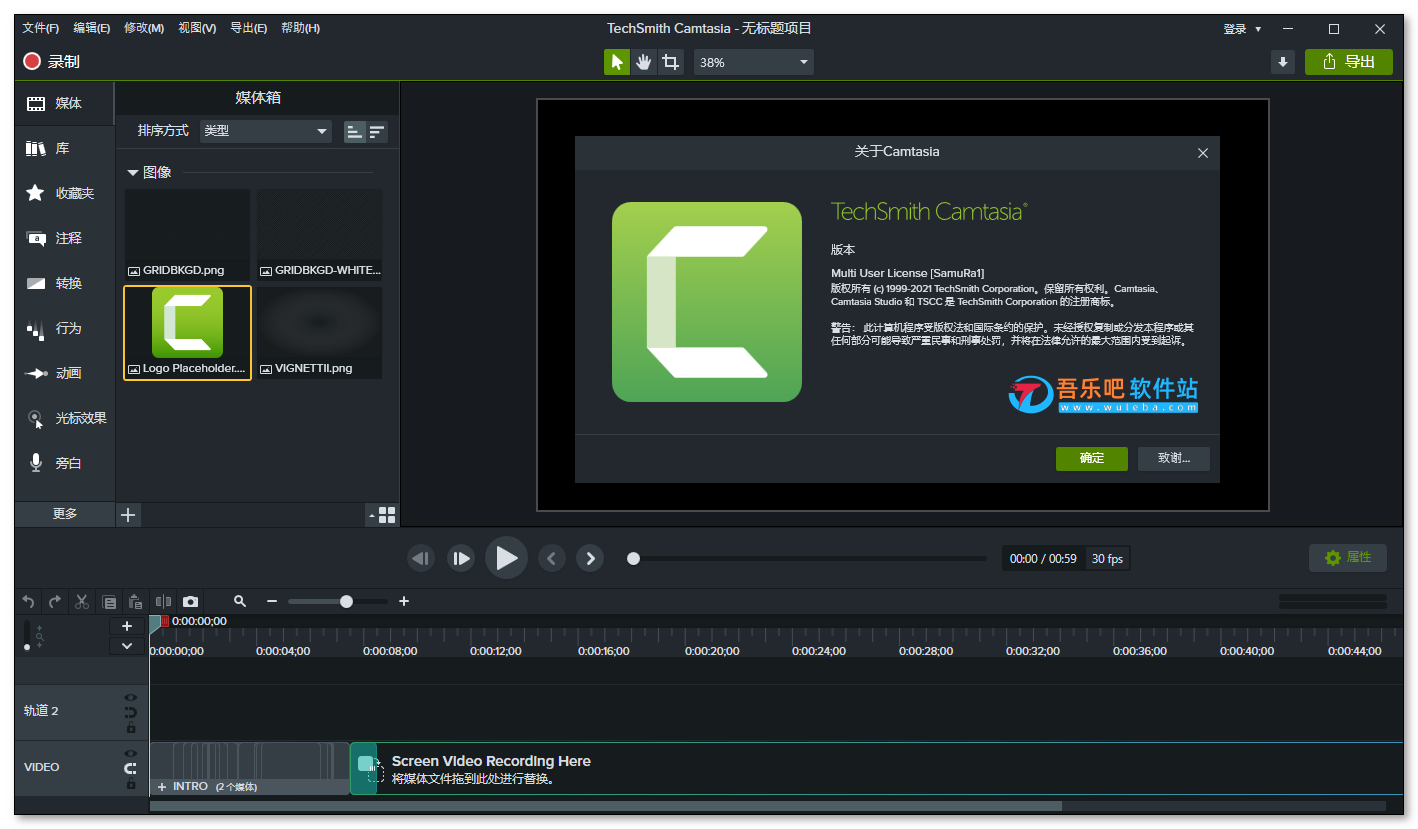This screenshot has width=1418, height=829.
Task: Open the 38% canvas zoom dropdown
Action: coord(754,62)
